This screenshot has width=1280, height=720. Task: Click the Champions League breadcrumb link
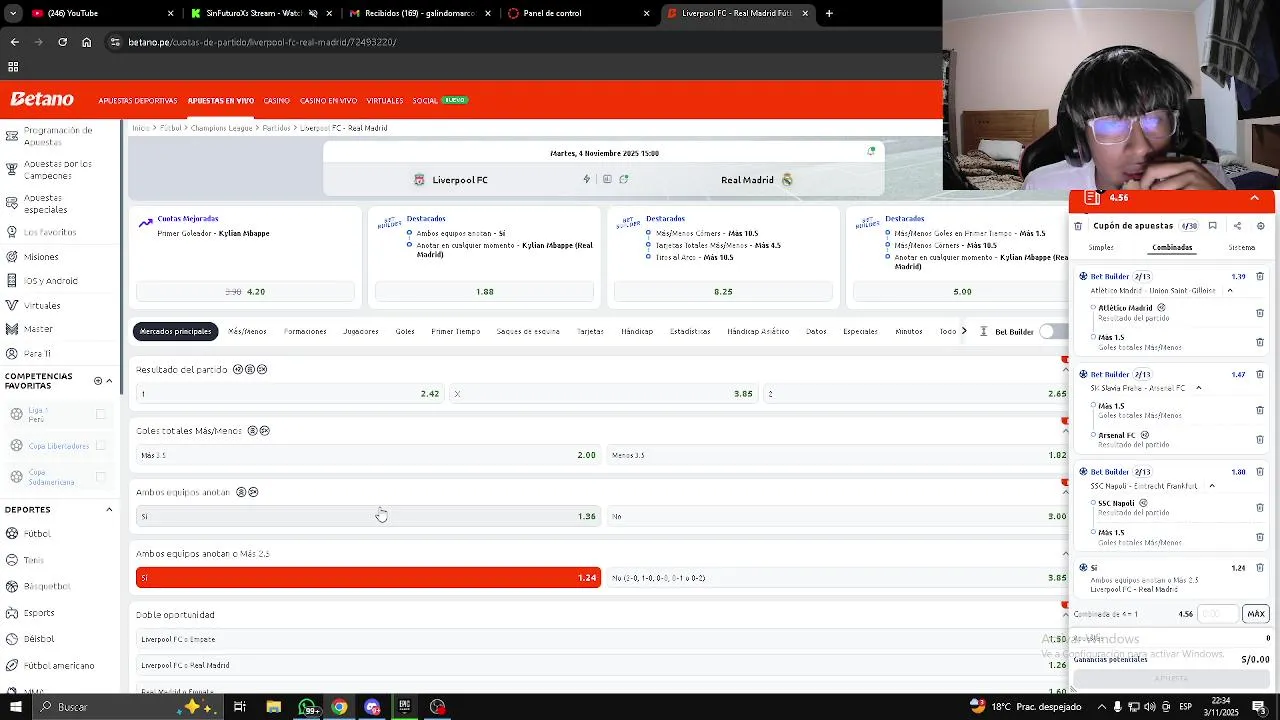[x=221, y=128]
